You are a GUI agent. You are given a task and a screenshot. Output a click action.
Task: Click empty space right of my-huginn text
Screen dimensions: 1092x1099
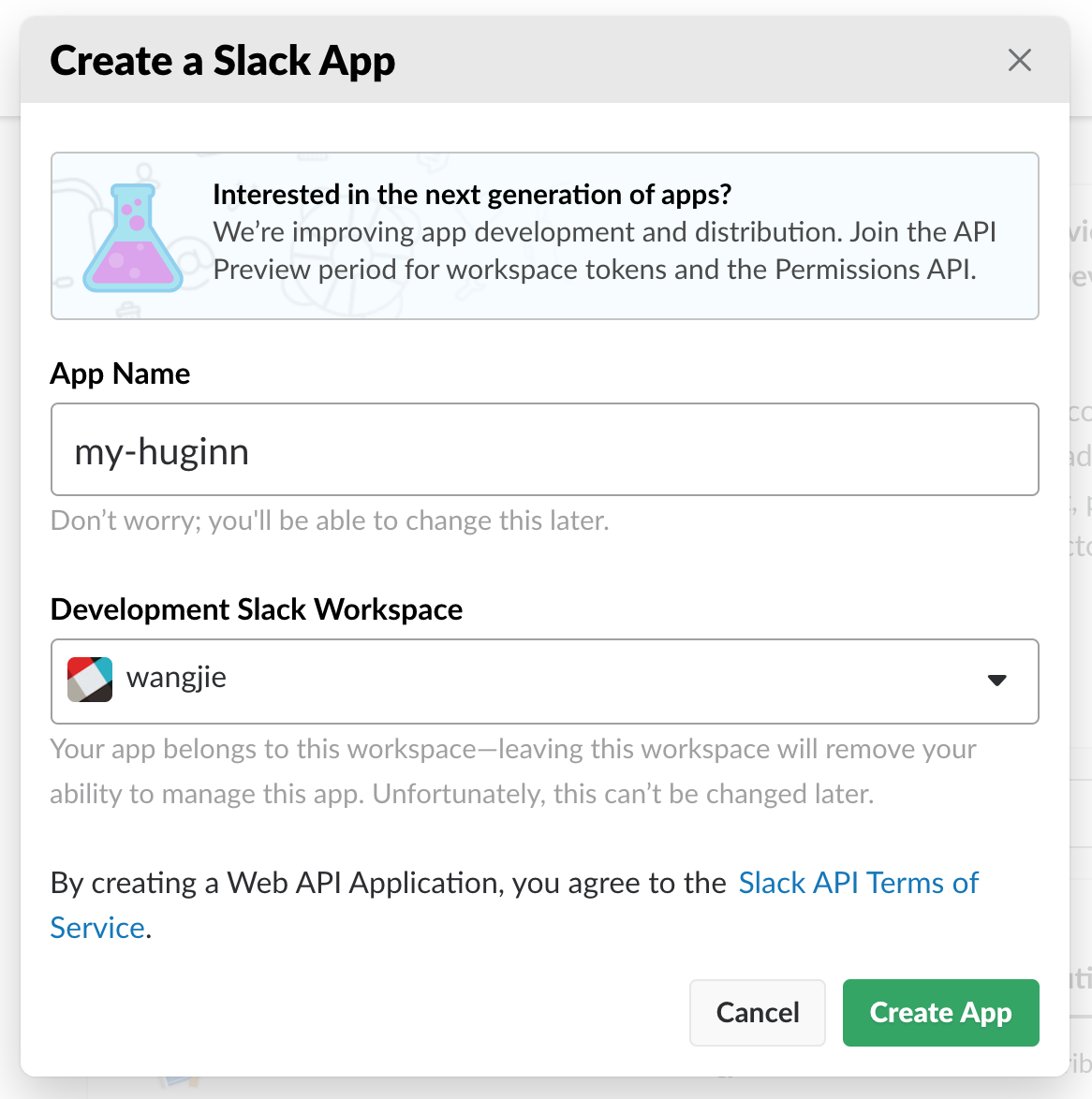click(x=656, y=450)
